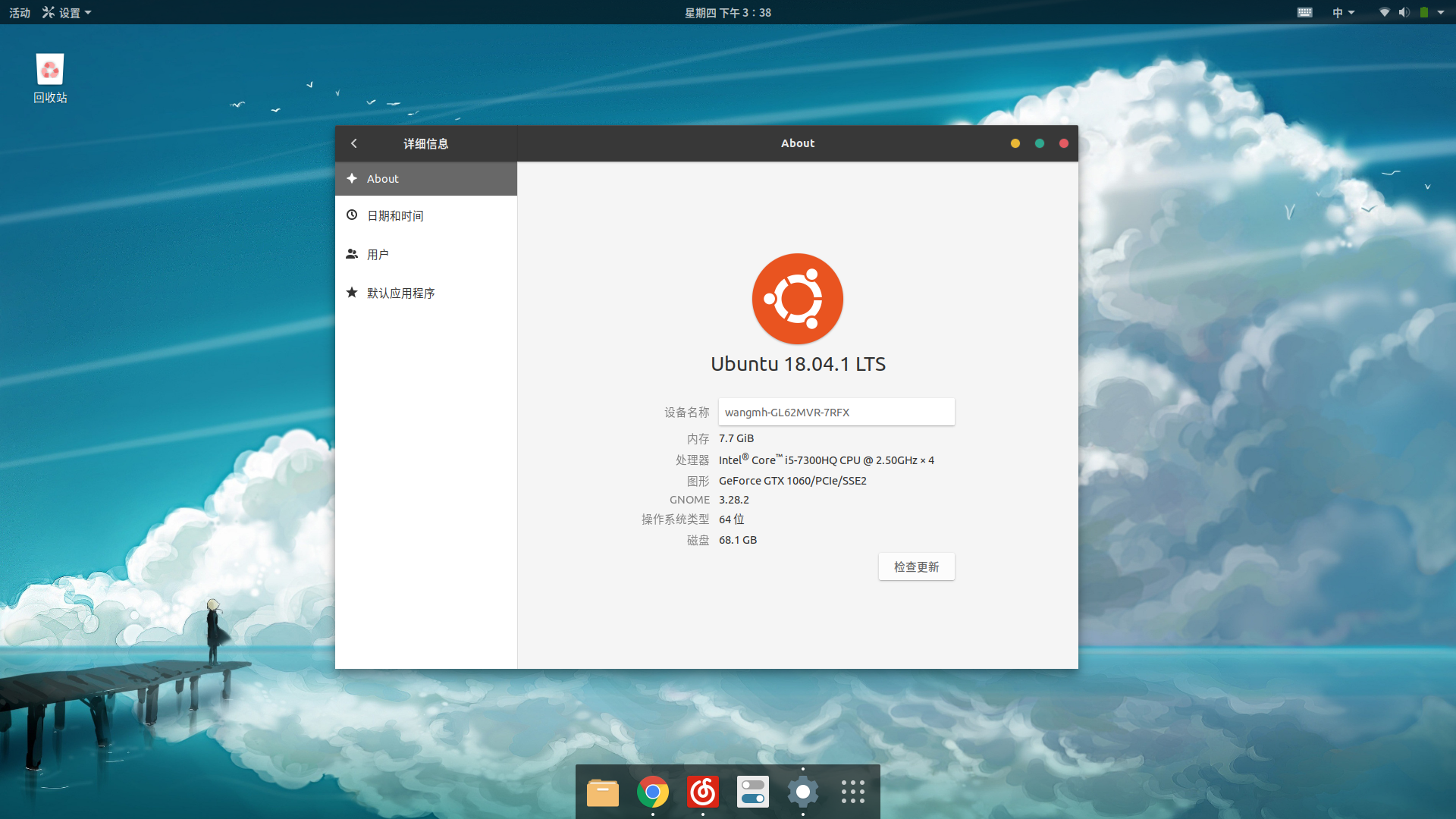Image resolution: width=1456 pixels, height=819 pixels.
Task: Open 默认应用程序 settings panel
Action: [426, 293]
